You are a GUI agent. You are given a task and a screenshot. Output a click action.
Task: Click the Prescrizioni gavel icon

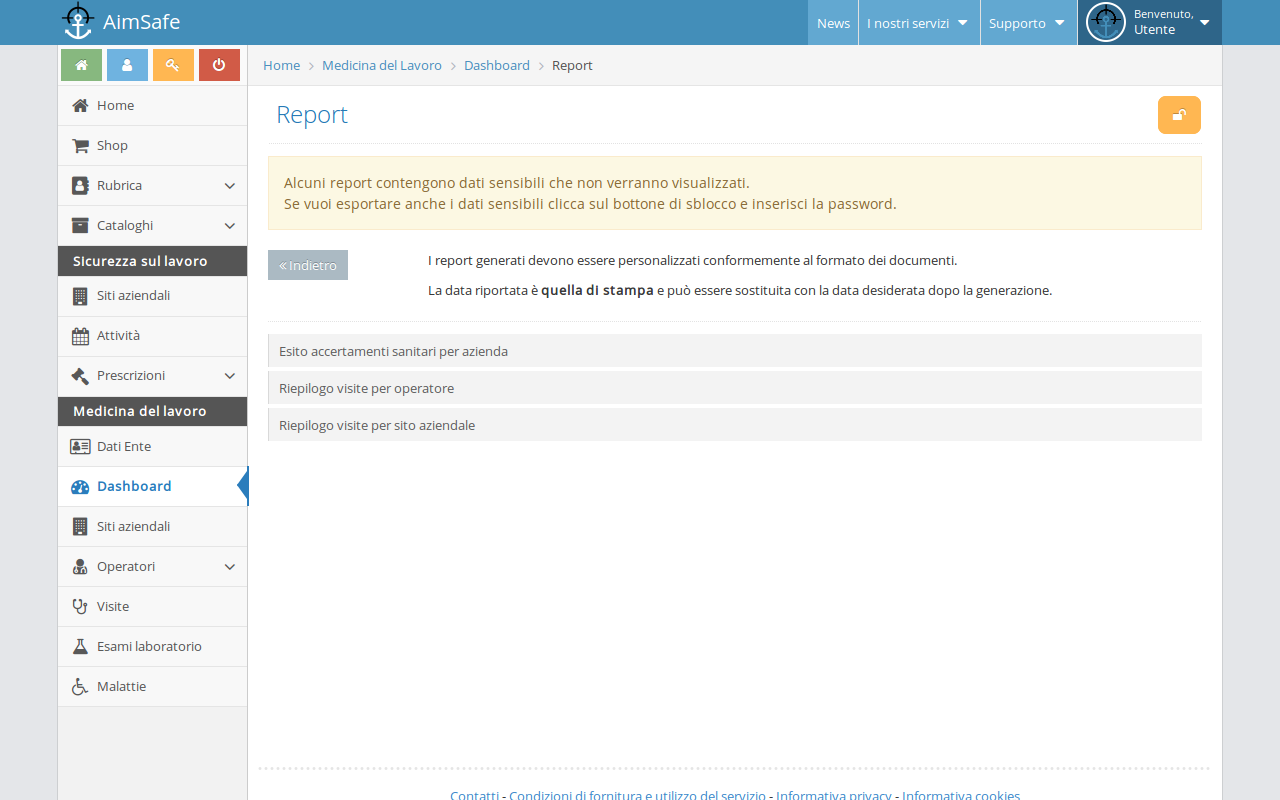pos(80,376)
